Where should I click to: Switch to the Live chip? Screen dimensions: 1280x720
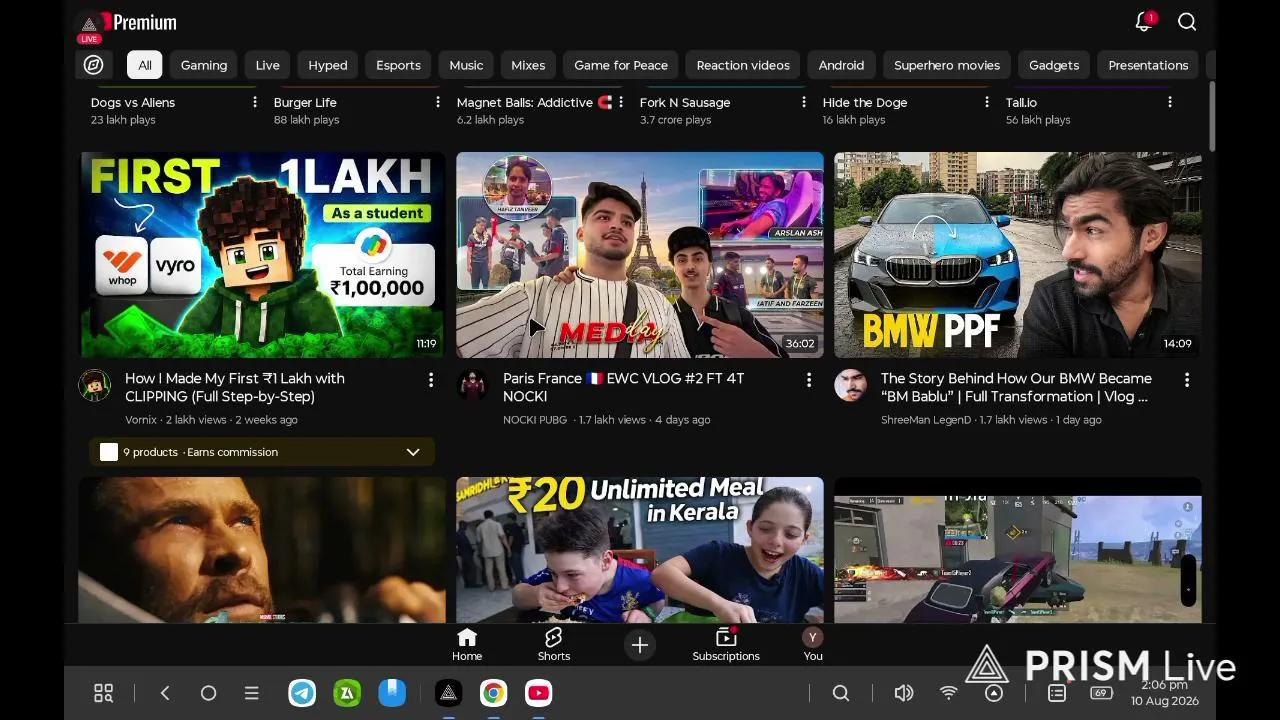coord(268,65)
